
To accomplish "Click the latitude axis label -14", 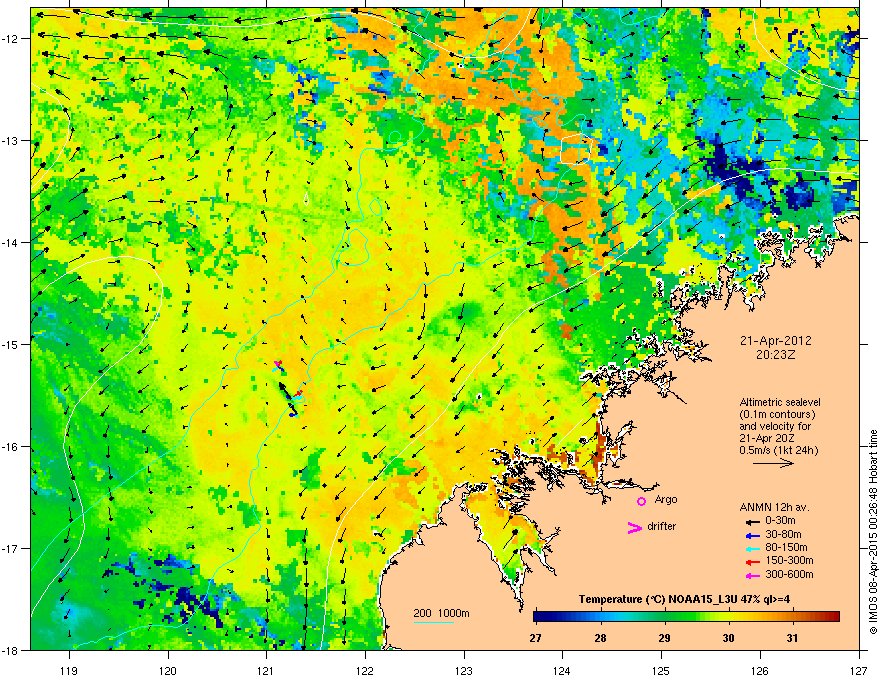I will tap(11, 242).
